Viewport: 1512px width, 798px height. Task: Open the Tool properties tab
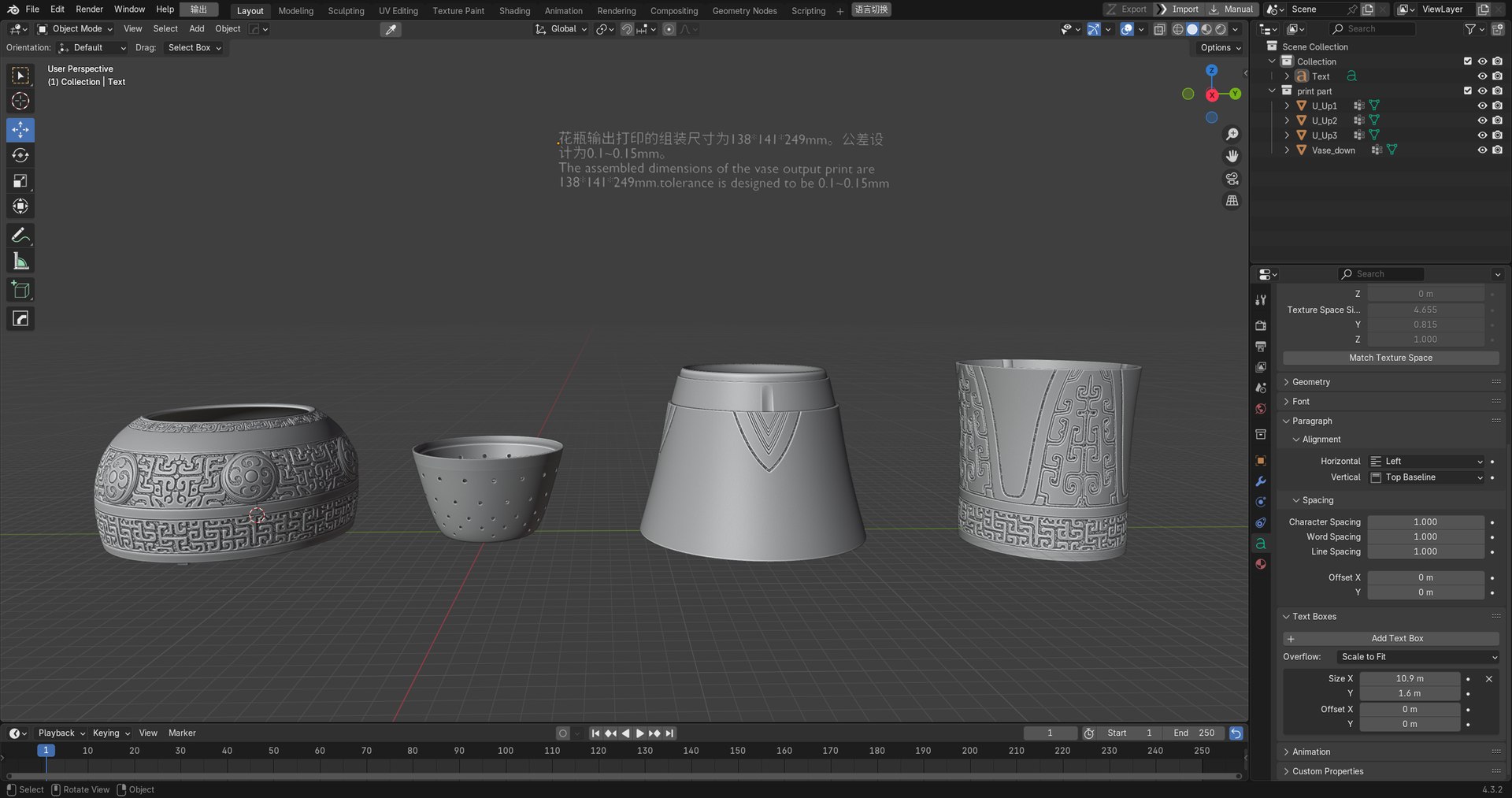[x=1261, y=299]
